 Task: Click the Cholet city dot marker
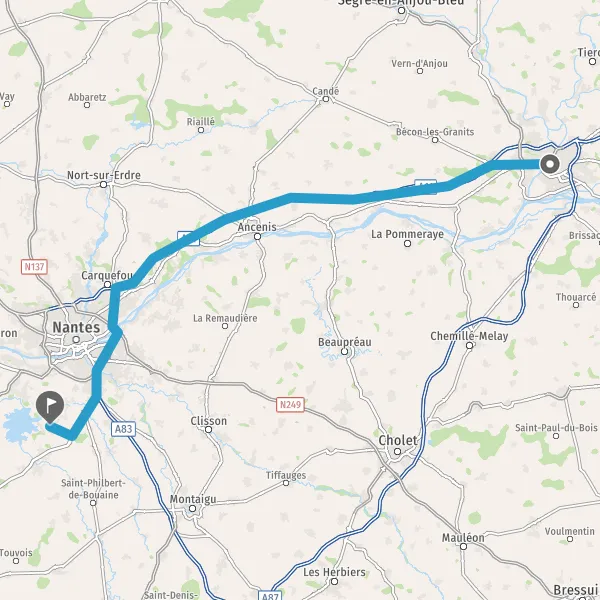tap(398, 452)
